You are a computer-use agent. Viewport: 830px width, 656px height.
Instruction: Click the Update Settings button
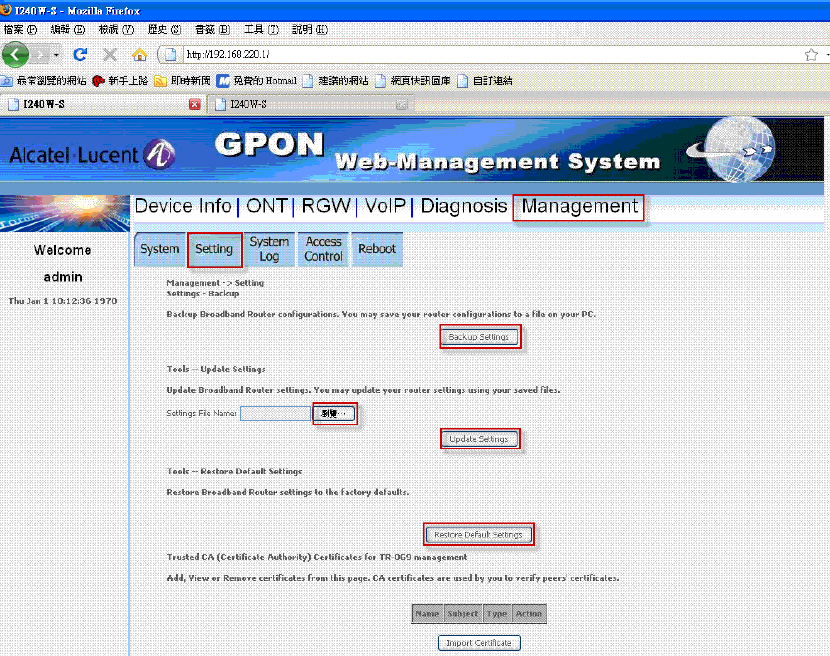(480, 439)
